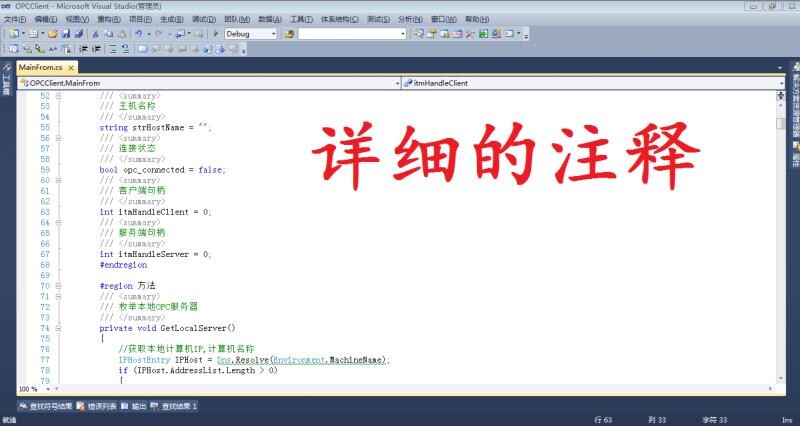
Task: Click 'int itmHandleServer = 0;' at line 67
Action: (155, 254)
